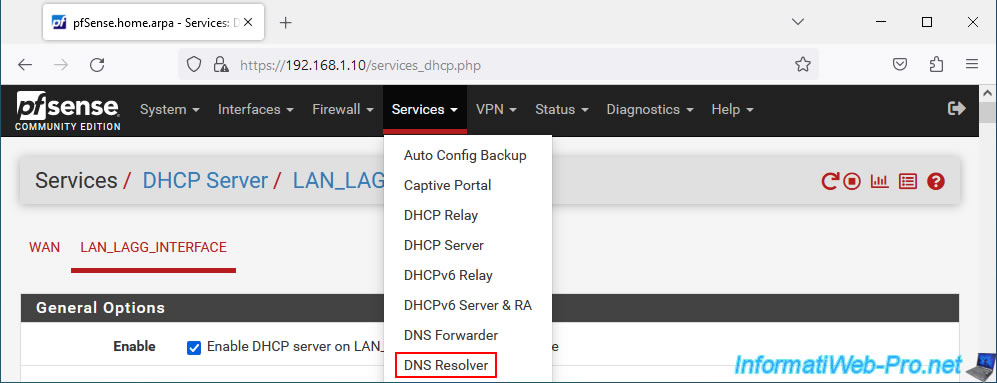The width and height of the screenshot is (997, 383).
Task: Open the related log entries icon
Action: (x=907, y=182)
